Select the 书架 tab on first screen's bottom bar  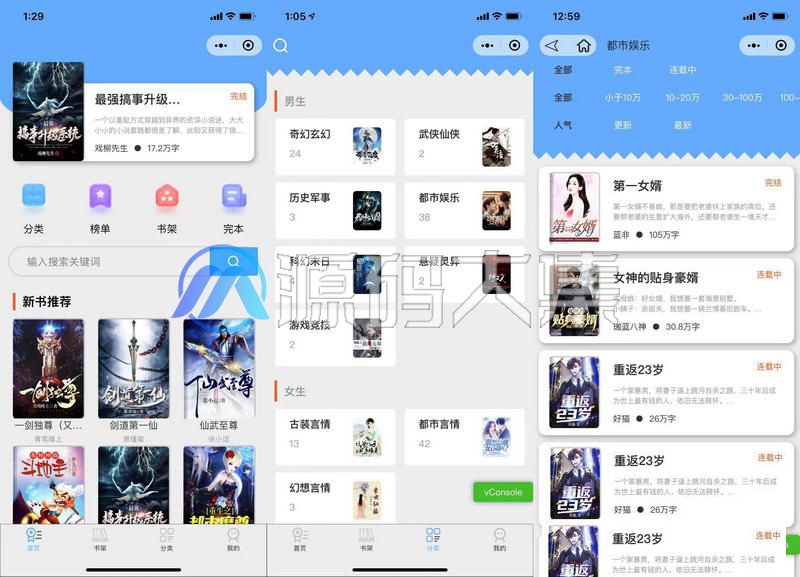(x=100, y=539)
